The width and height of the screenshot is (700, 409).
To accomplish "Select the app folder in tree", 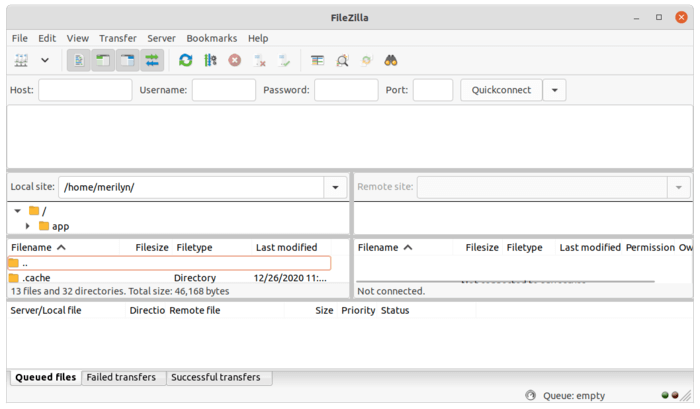I will (x=54, y=226).
